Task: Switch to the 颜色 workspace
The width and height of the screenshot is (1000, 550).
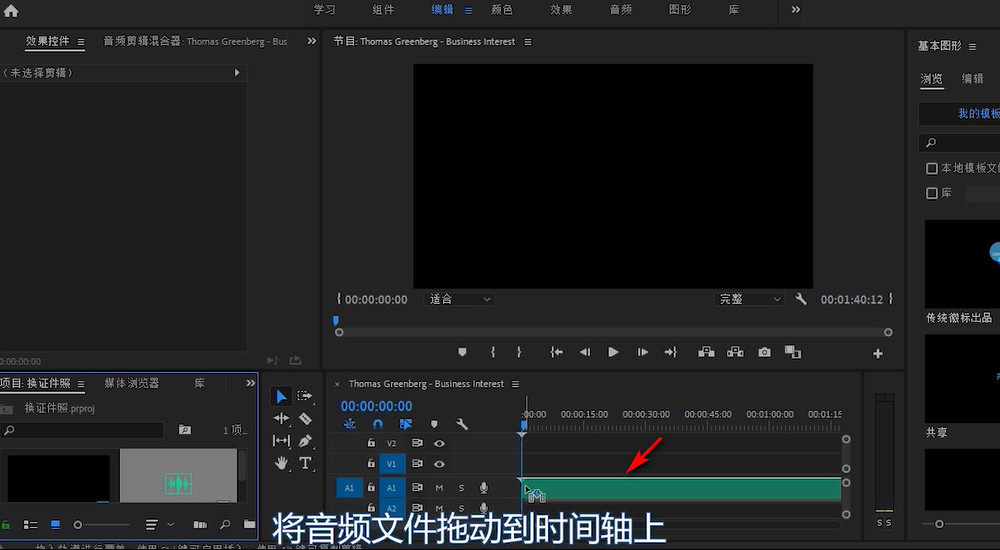Action: click(x=502, y=10)
